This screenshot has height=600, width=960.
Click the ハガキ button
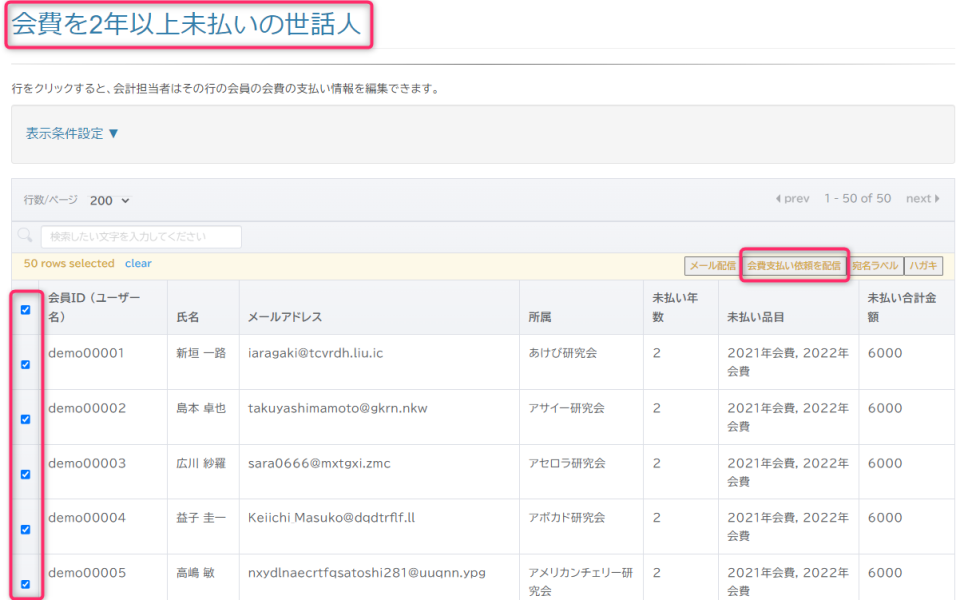coord(923,266)
